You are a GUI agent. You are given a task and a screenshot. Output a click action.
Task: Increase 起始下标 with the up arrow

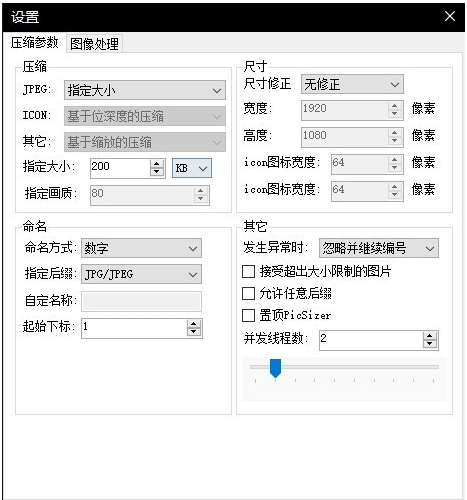pyautogui.click(x=194, y=324)
